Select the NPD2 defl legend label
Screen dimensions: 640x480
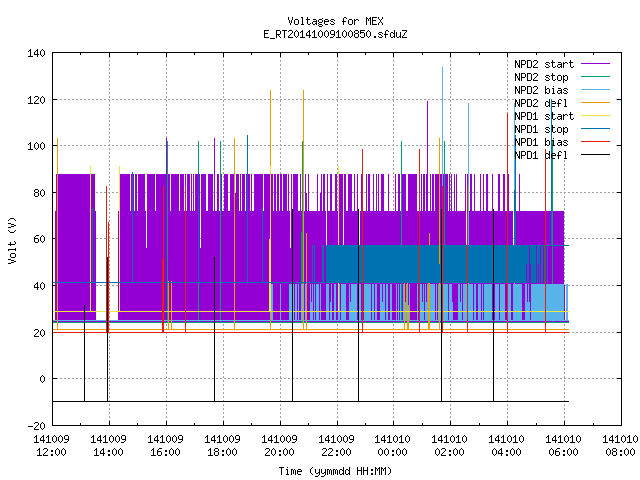click(x=541, y=103)
